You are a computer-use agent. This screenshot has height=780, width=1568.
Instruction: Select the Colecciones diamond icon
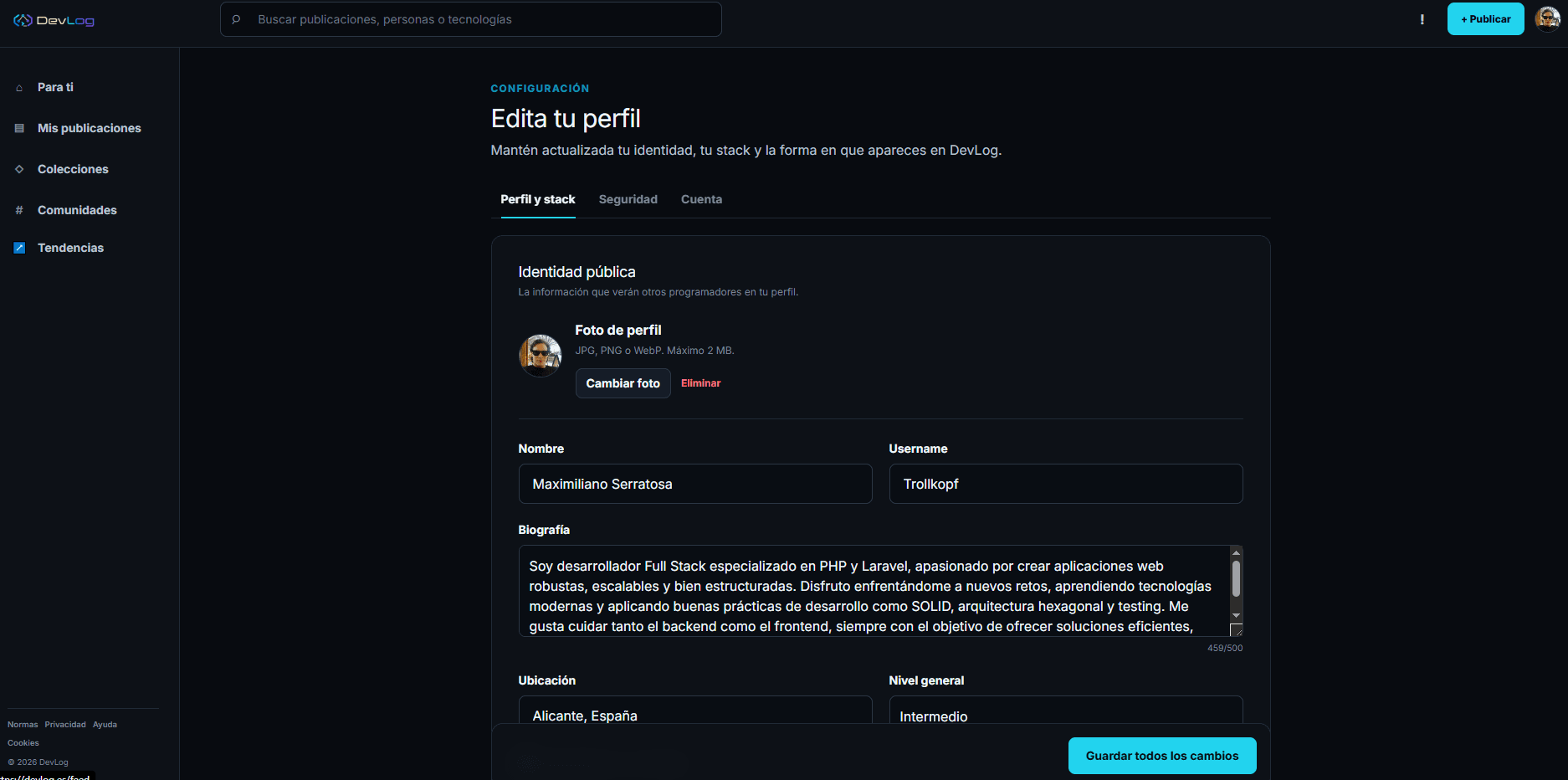pos(19,169)
